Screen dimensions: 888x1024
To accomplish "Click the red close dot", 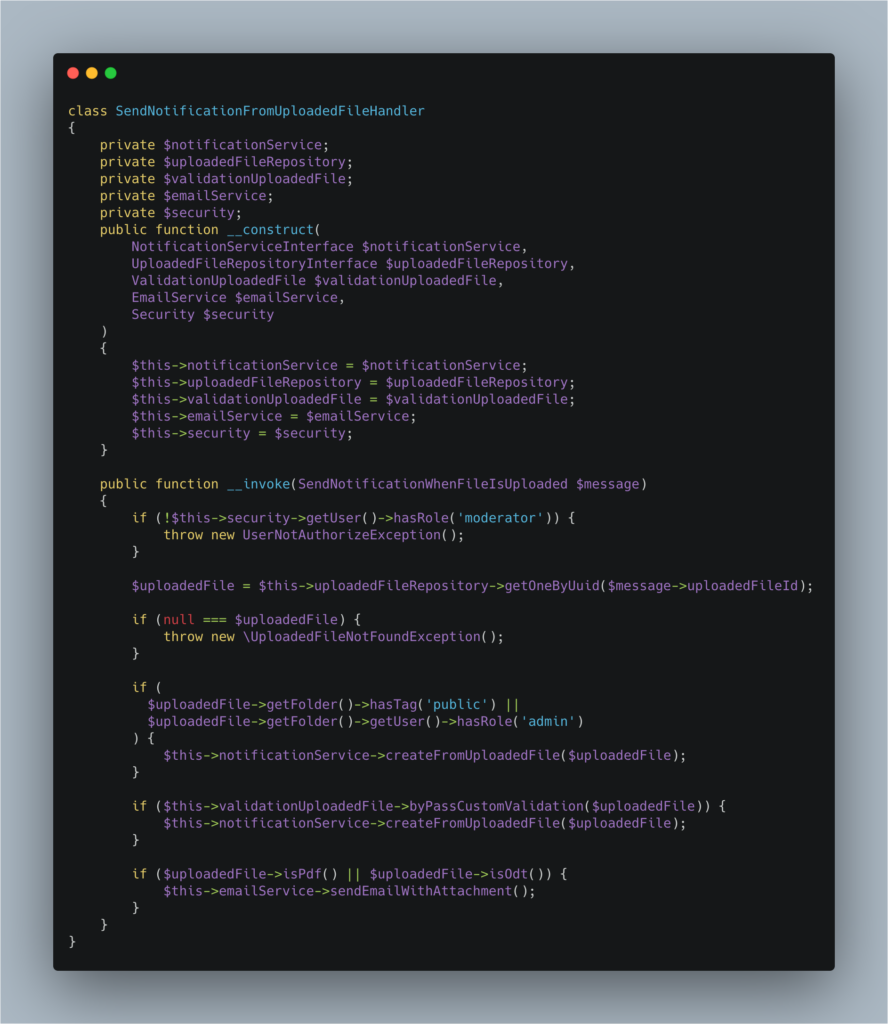I will 73,73.
